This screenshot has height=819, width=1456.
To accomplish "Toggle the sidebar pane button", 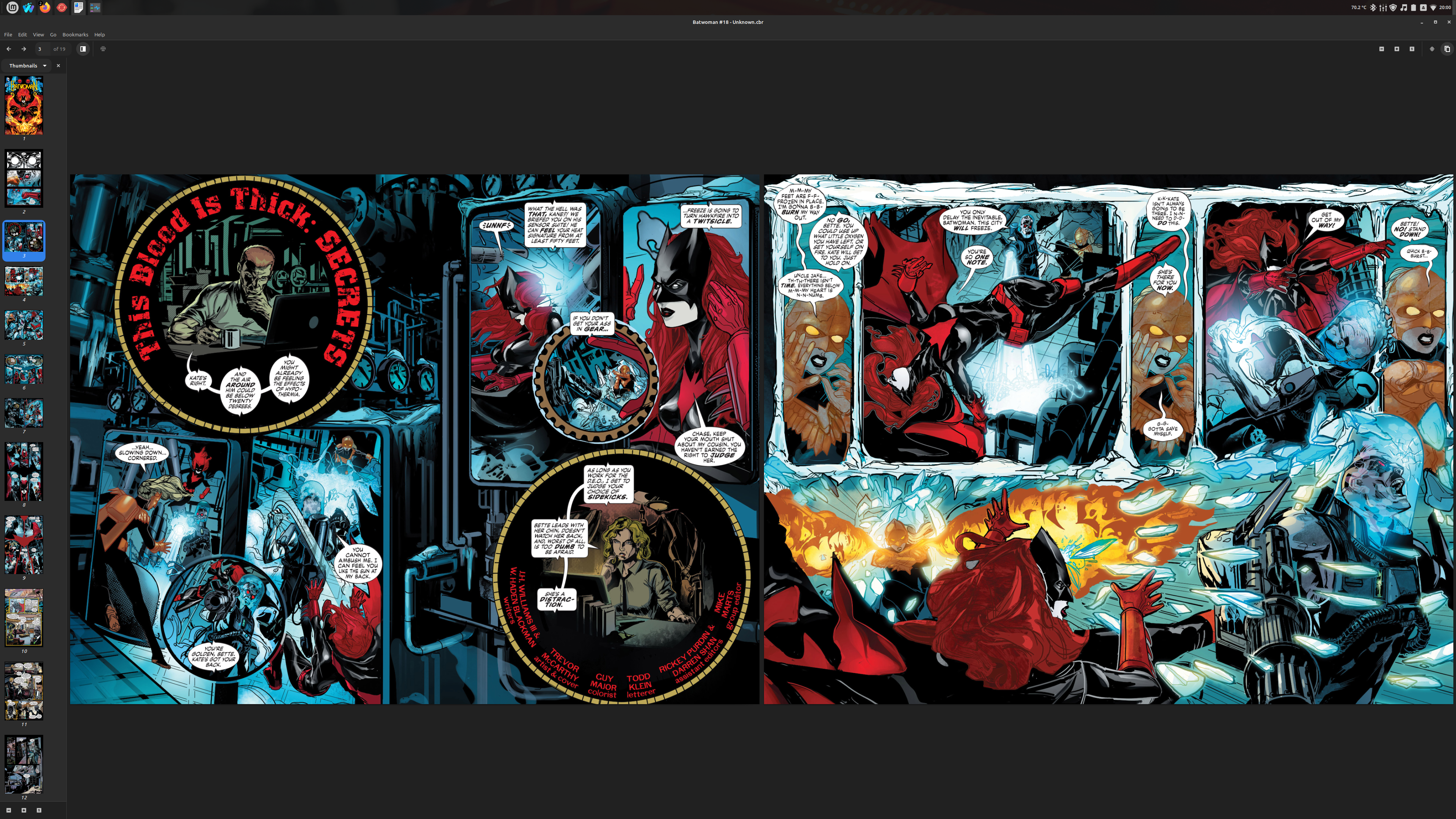I will click(x=83, y=49).
